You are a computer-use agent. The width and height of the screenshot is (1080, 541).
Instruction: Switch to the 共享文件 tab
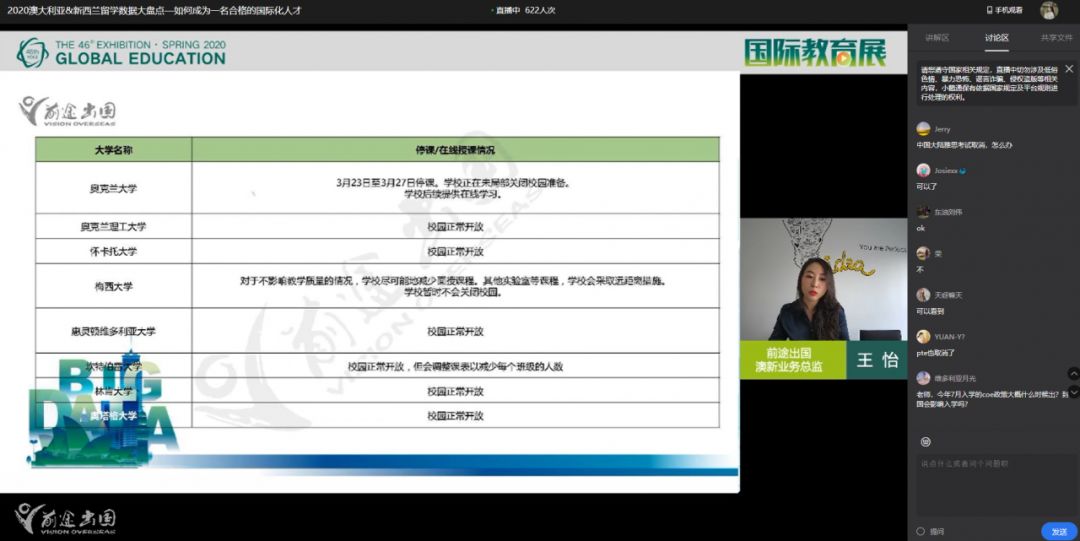tap(1057, 38)
